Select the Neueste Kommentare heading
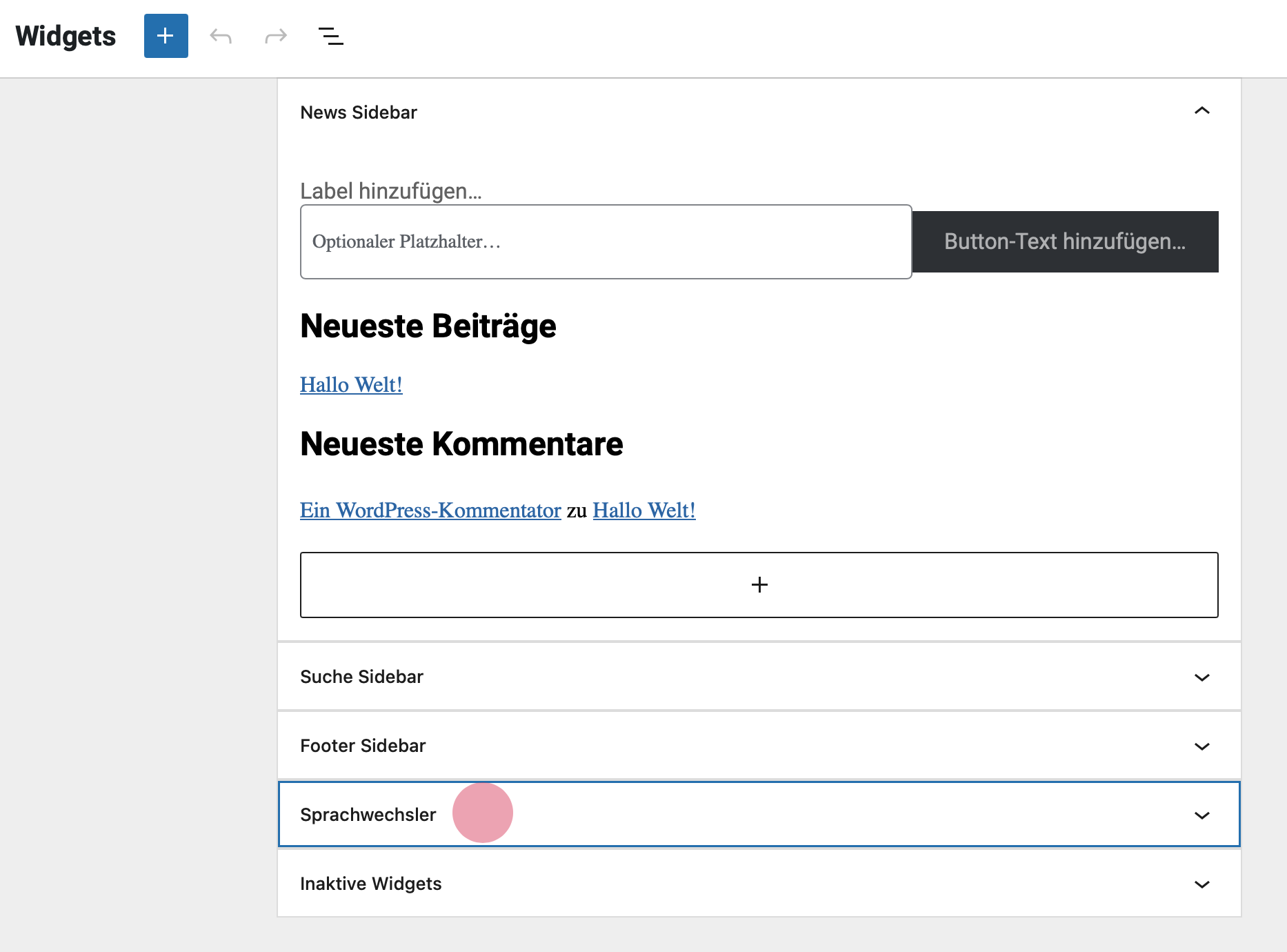 coord(461,444)
